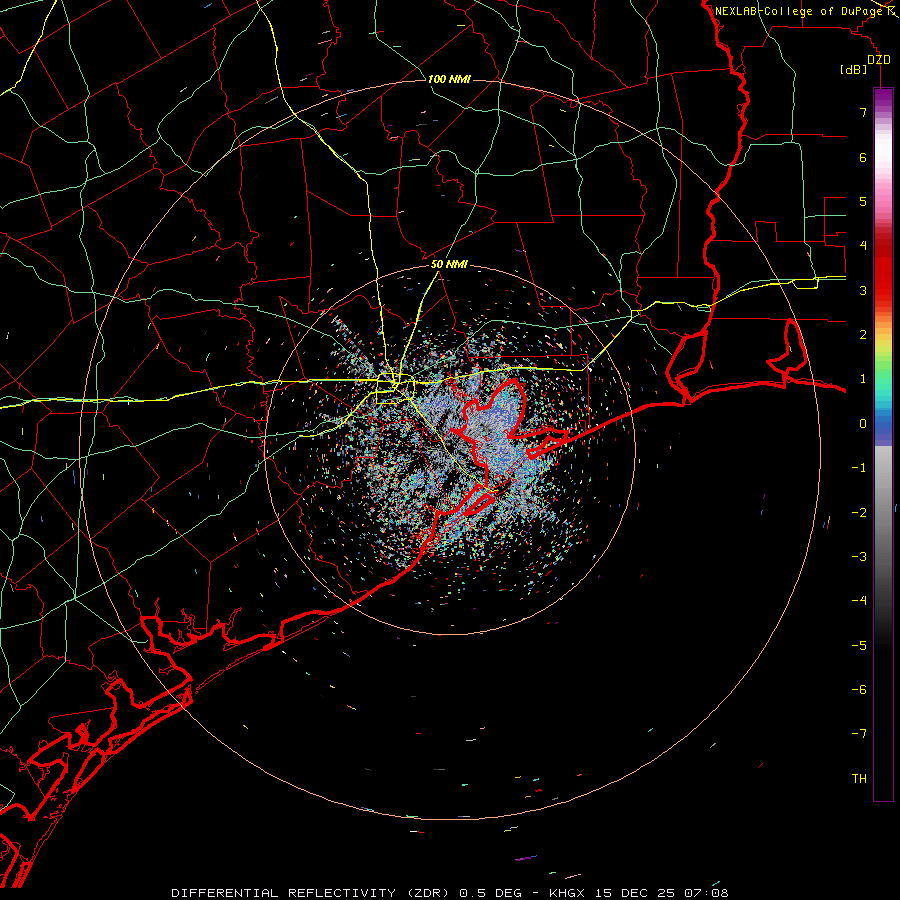
Task: Click legend value 3 label
Action: [x=863, y=290]
